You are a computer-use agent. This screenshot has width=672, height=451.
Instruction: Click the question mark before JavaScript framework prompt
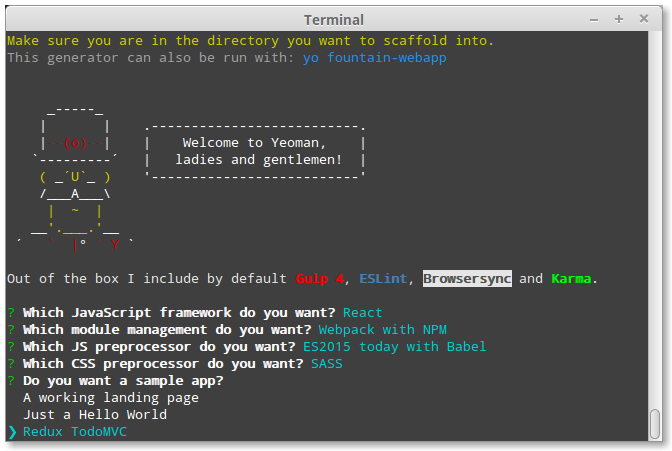[11, 313]
